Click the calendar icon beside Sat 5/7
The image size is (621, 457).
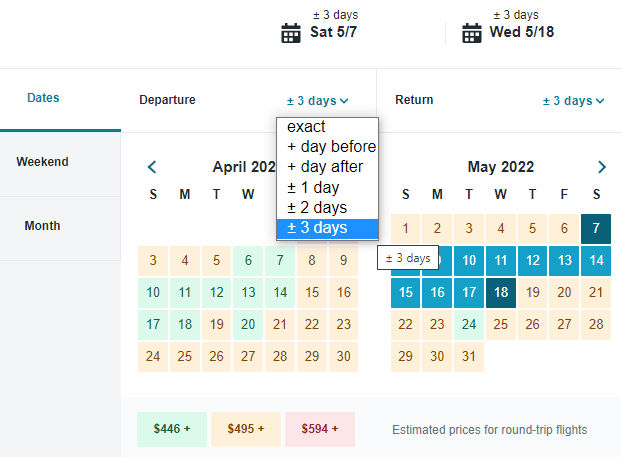tap(291, 33)
